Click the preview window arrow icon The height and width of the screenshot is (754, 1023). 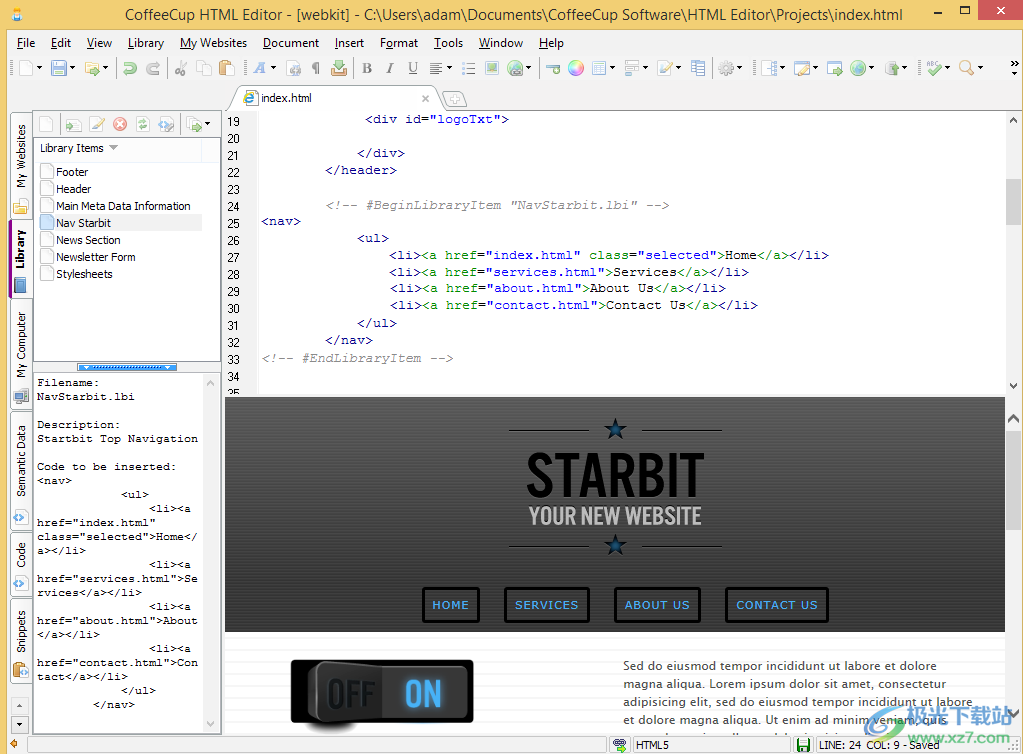click(834, 68)
